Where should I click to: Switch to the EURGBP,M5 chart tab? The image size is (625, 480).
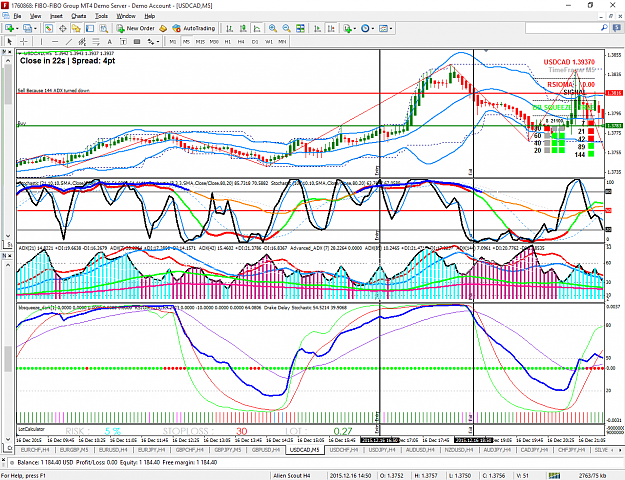[73, 450]
